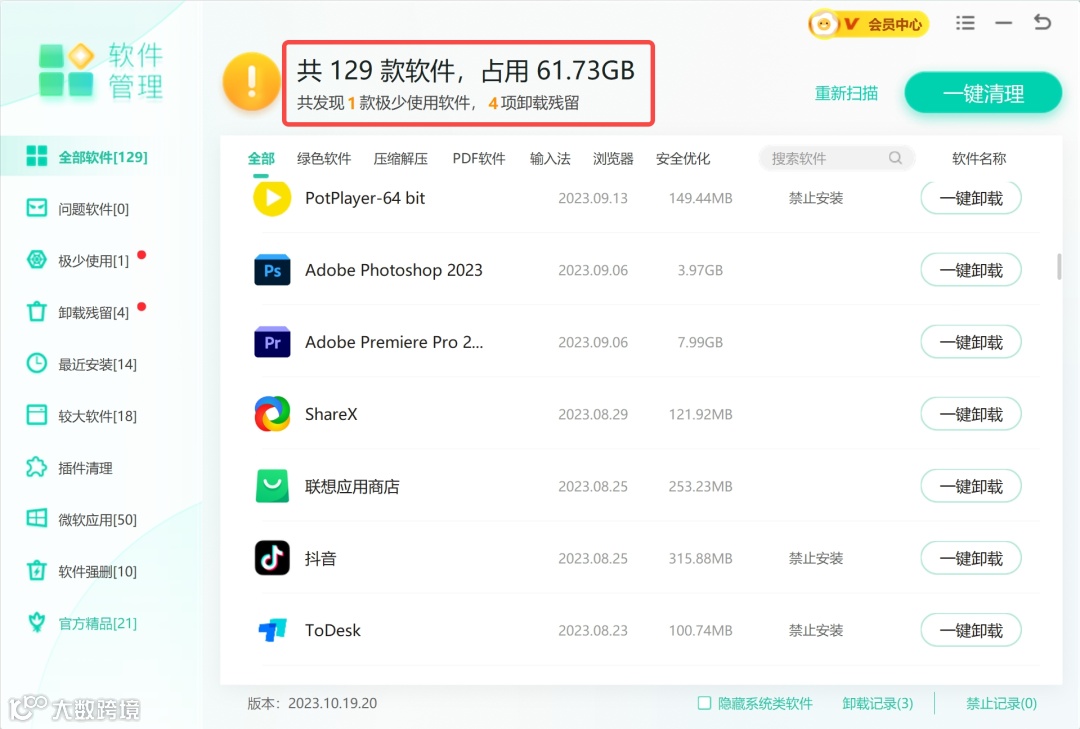Switch to 浏览器 tab
1080x729 pixels.
coord(613,158)
